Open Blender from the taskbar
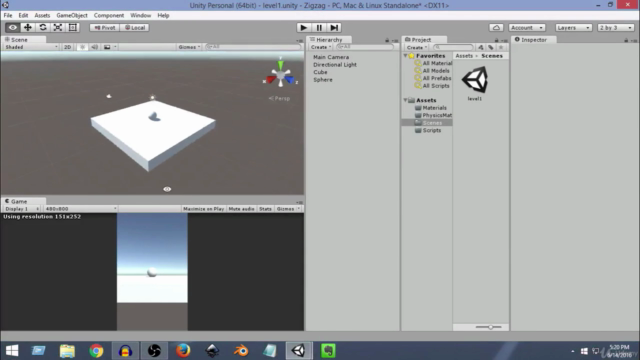Viewport: 640px width, 360px height. [241, 351]
